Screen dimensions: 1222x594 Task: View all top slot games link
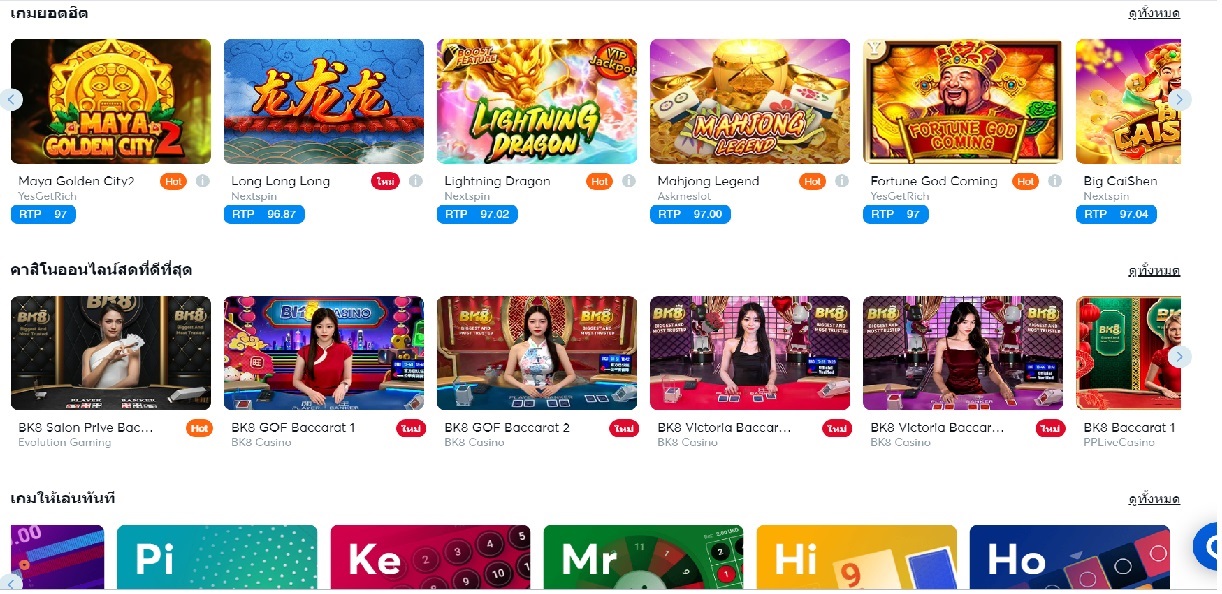tap(1154, 13)
